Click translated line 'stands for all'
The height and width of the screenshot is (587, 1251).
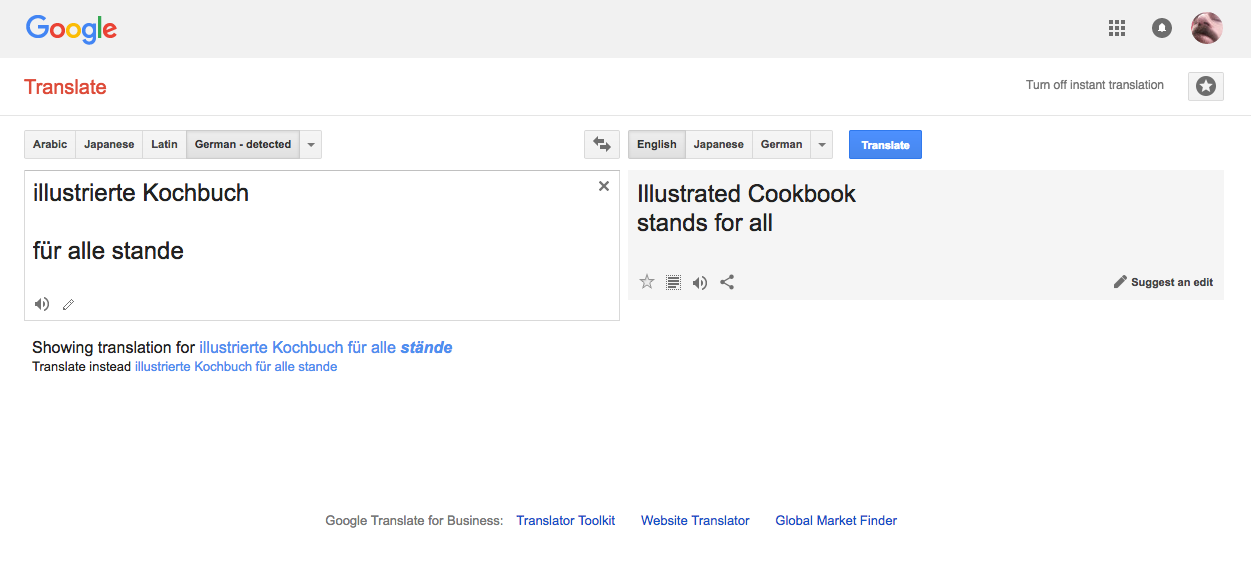pyautogui.click(x=705, y=223)
